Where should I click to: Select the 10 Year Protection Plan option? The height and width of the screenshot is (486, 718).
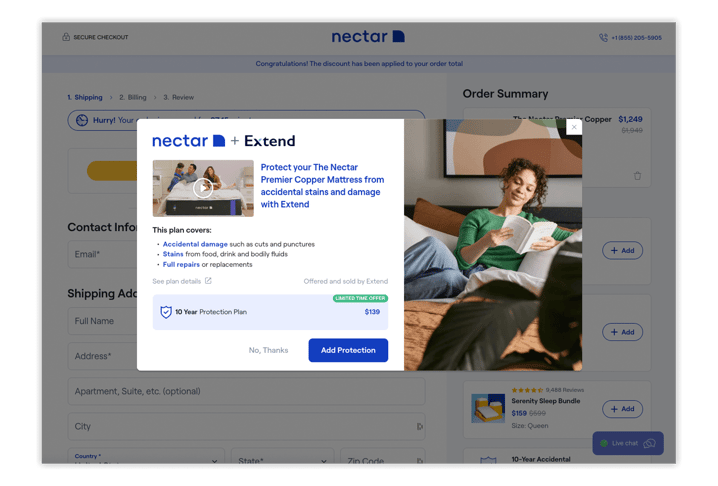(x=270, y=312)
